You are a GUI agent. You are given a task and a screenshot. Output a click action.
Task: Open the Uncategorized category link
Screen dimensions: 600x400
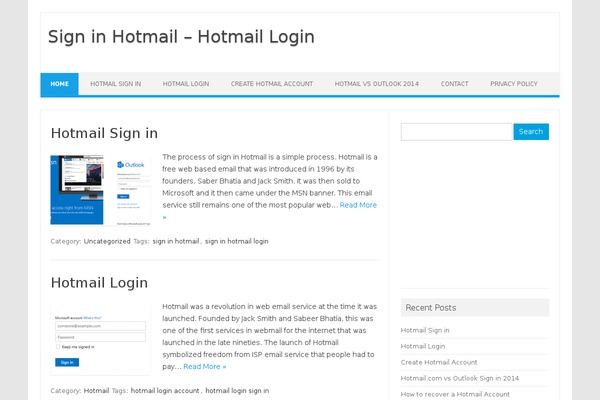point(107,242)
